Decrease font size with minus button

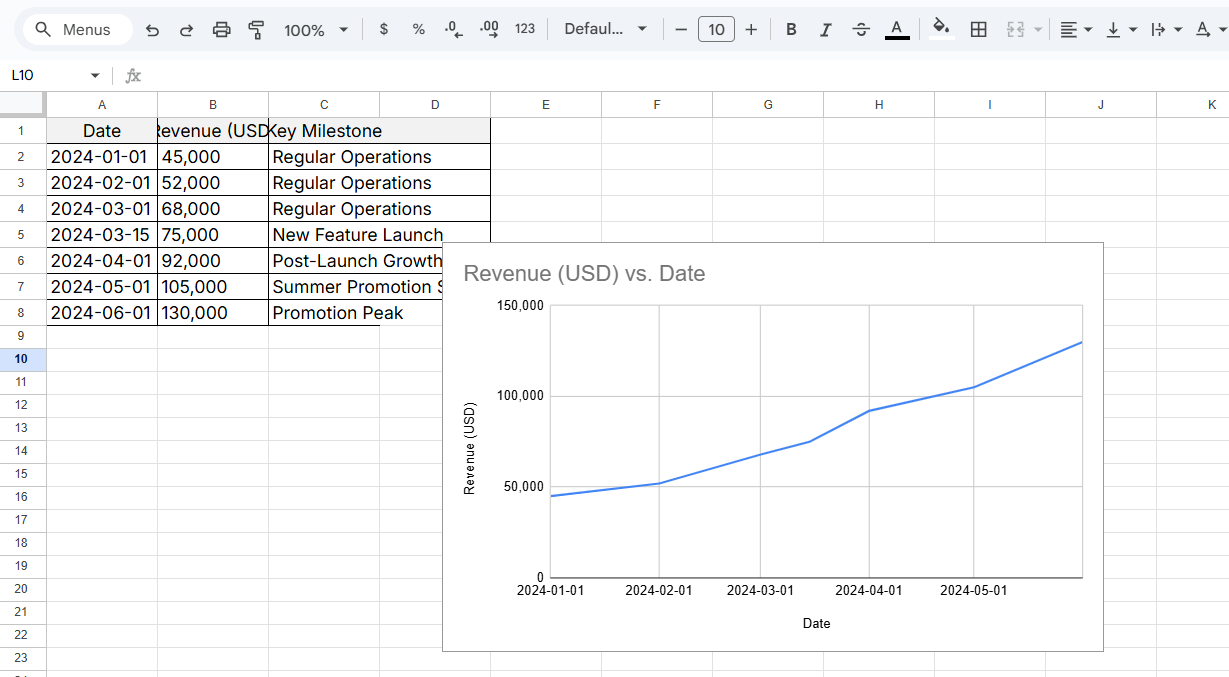[681, 29]
